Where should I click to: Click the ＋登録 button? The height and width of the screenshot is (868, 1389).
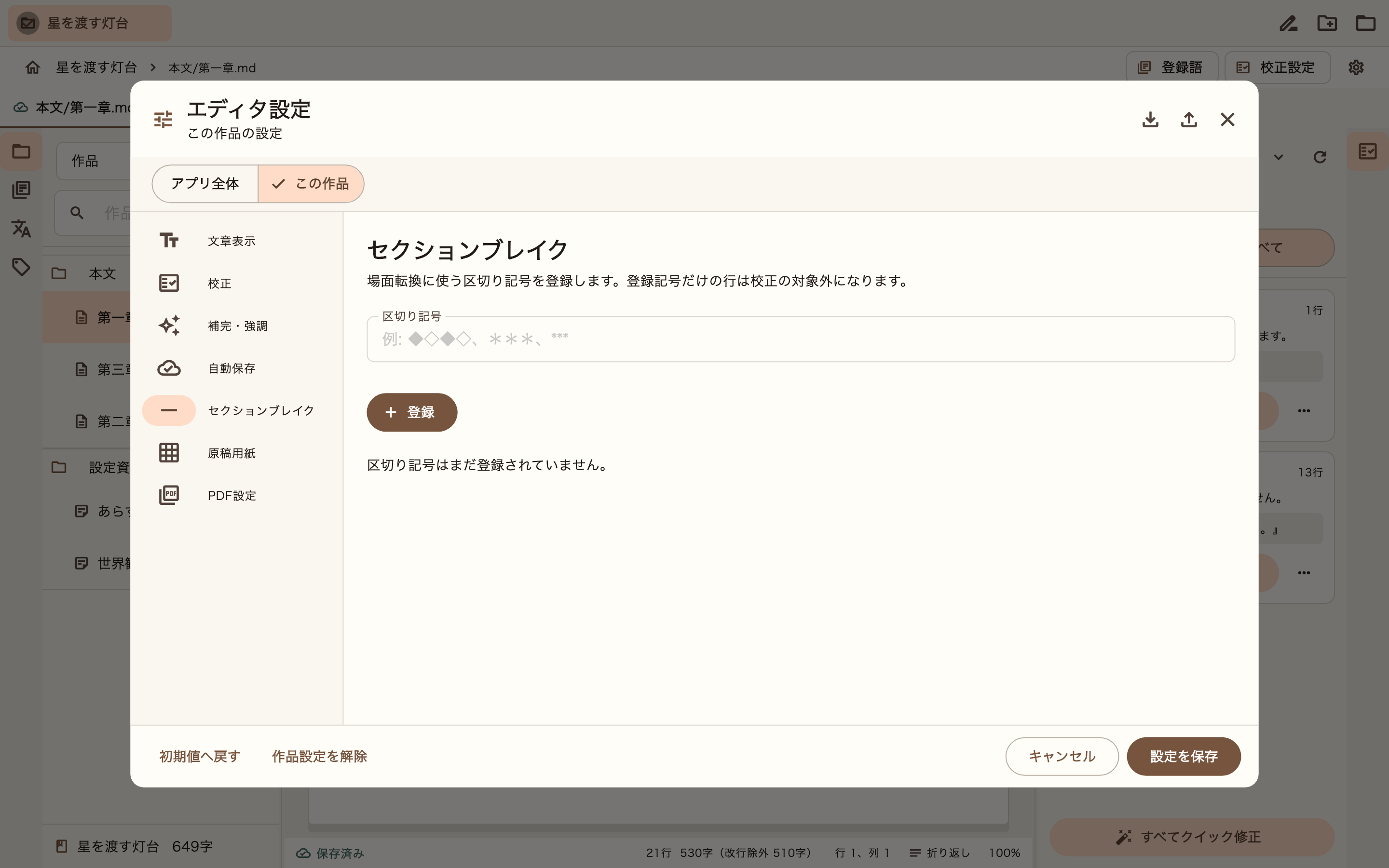coord(411,412)
